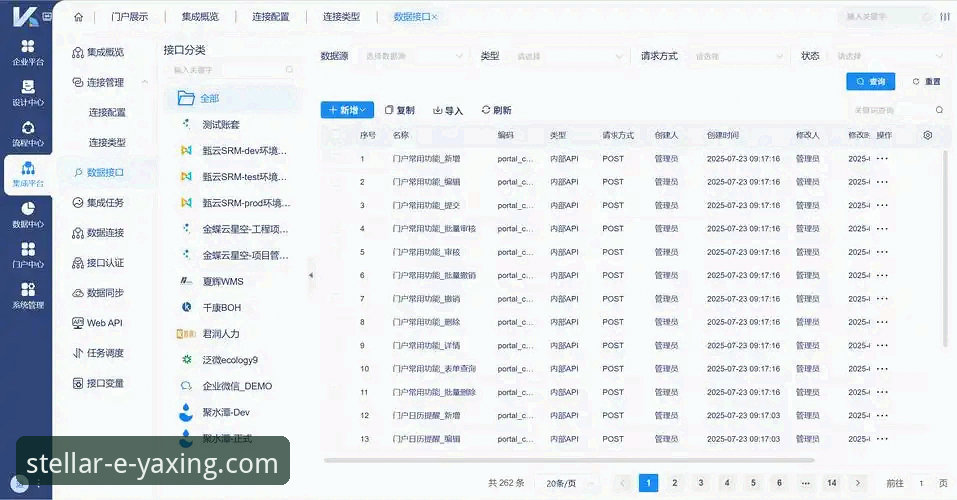The image size is (957, 500).
Task: Switch to 集成概览 tab
Action: click(x=200, y=17)
